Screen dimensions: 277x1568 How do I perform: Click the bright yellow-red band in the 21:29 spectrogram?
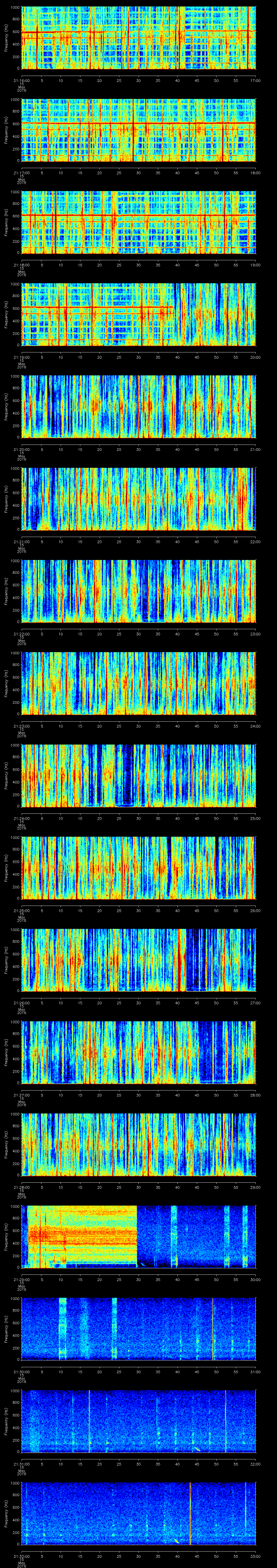(x=82, y=1237)
